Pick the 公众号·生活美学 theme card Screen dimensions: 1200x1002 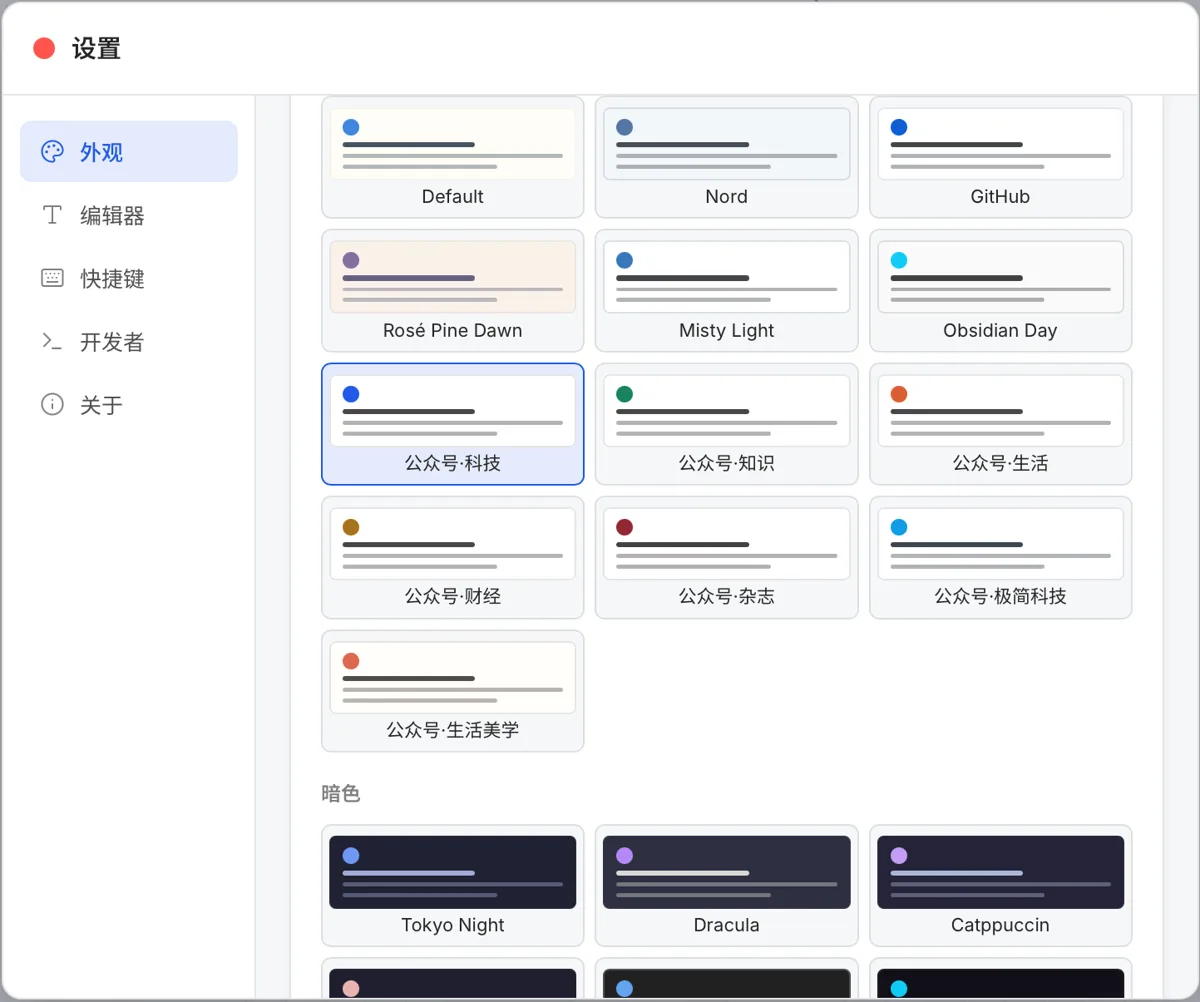coord(453,691)
